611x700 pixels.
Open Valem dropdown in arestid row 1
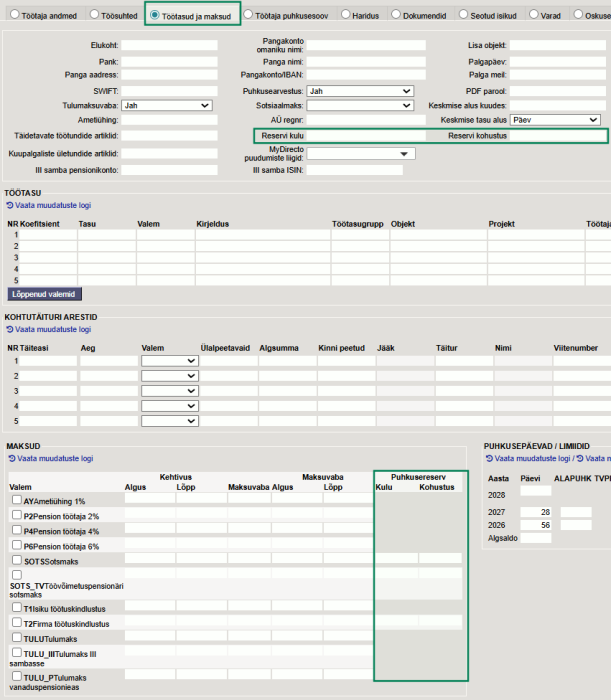point(170,361)
